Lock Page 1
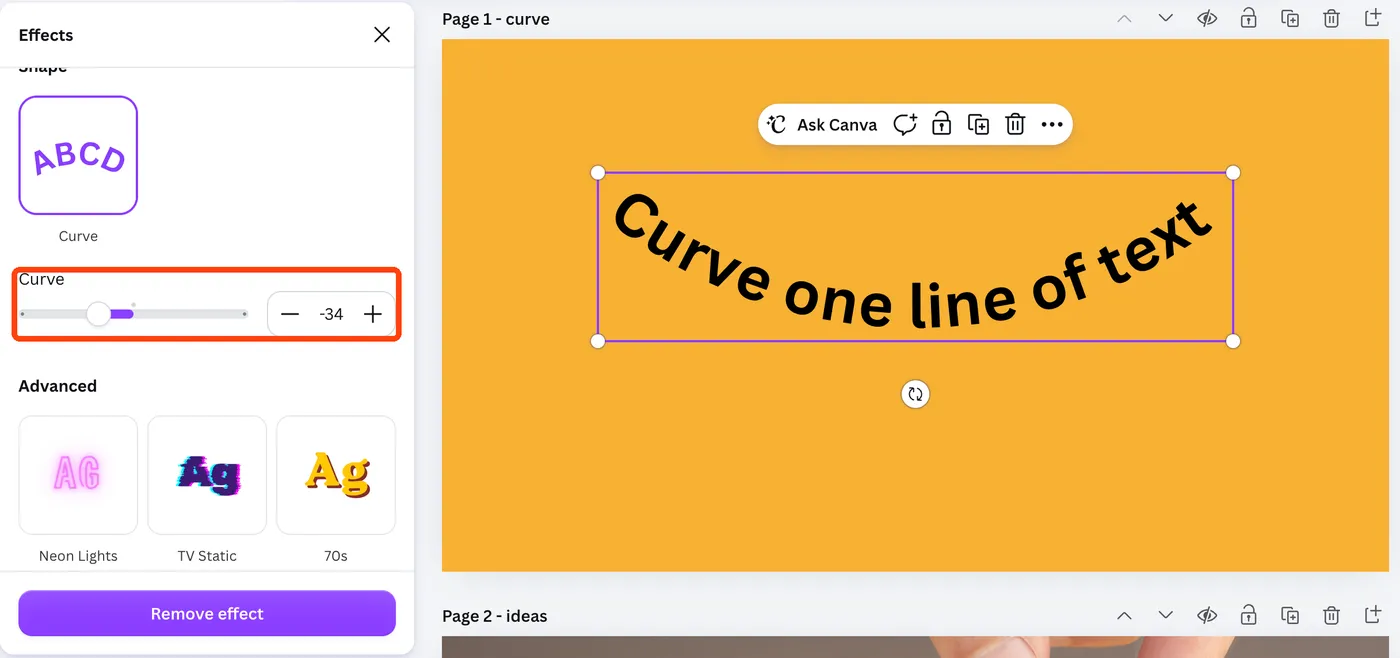 click(x=1248, y=18)
